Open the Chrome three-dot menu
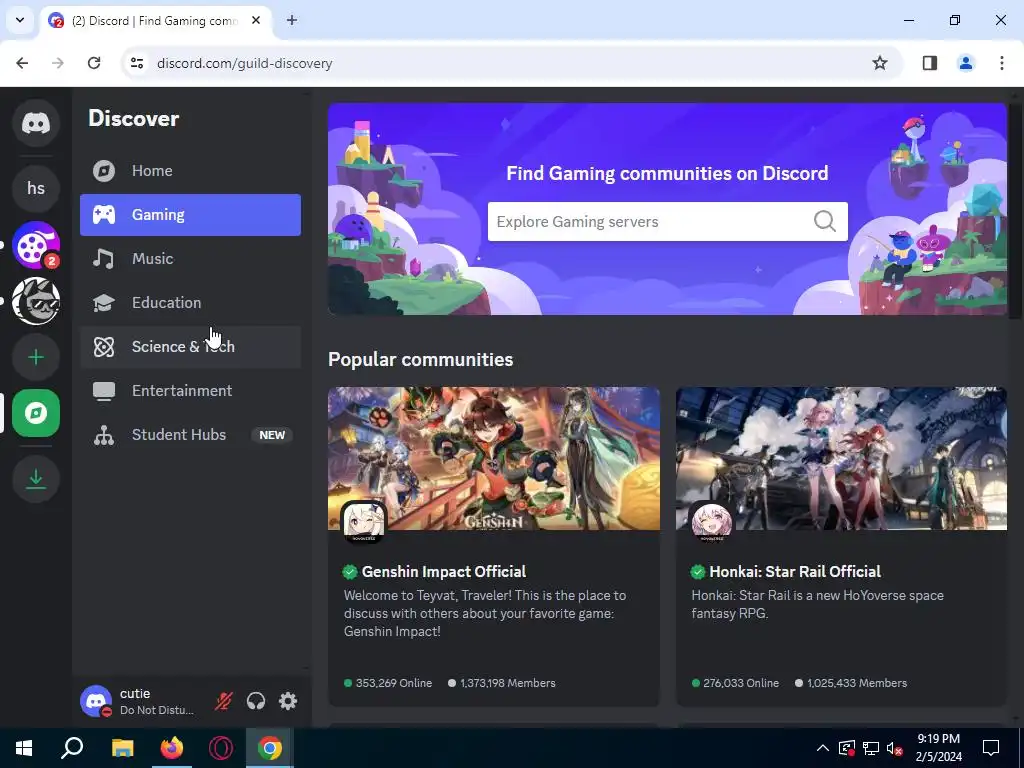1024x768 pixels. pos(1001,63)
